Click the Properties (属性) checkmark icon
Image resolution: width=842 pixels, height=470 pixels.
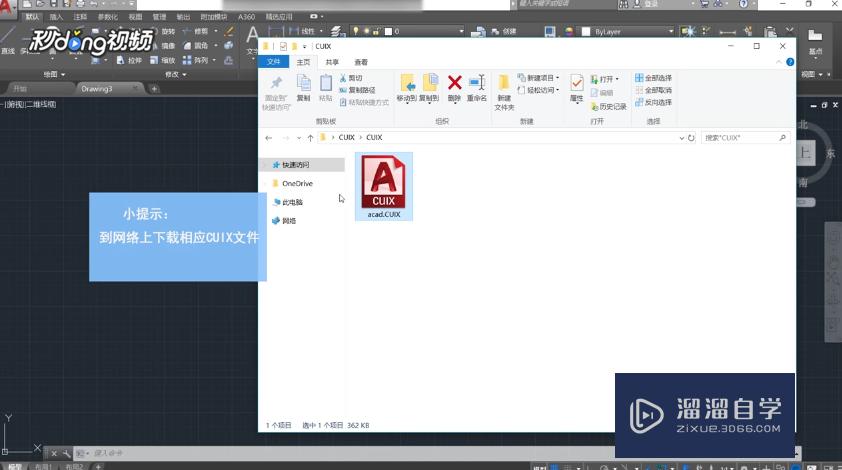point(576,83)
